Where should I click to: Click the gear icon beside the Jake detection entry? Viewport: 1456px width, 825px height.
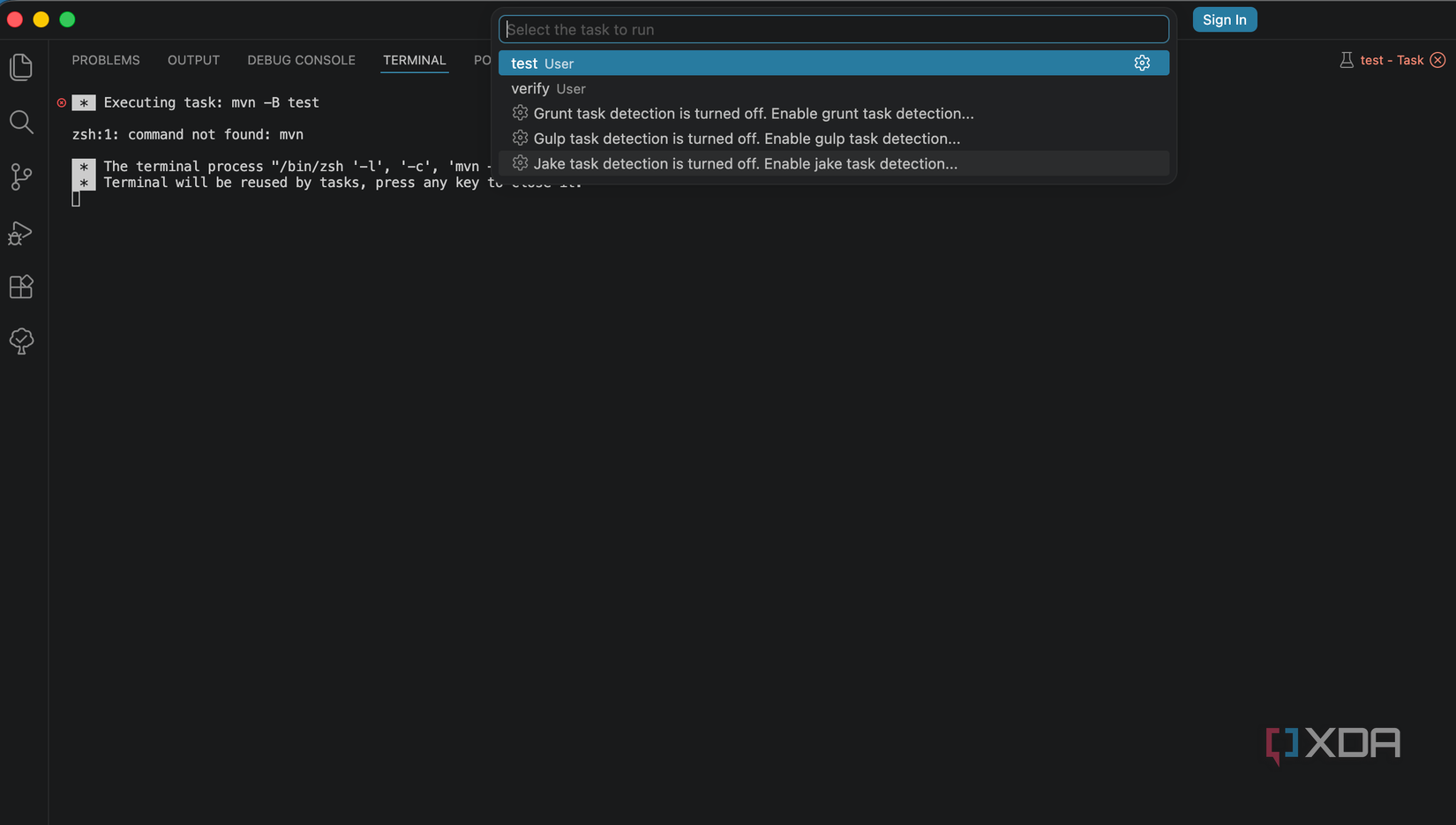520,163
